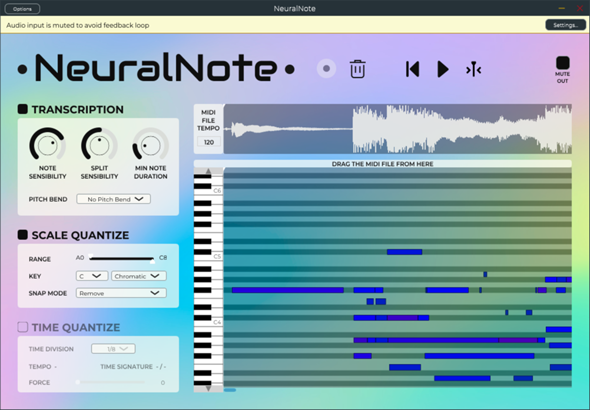Click the horizontal scrollbar thumb under piano roll

point(230,390)
